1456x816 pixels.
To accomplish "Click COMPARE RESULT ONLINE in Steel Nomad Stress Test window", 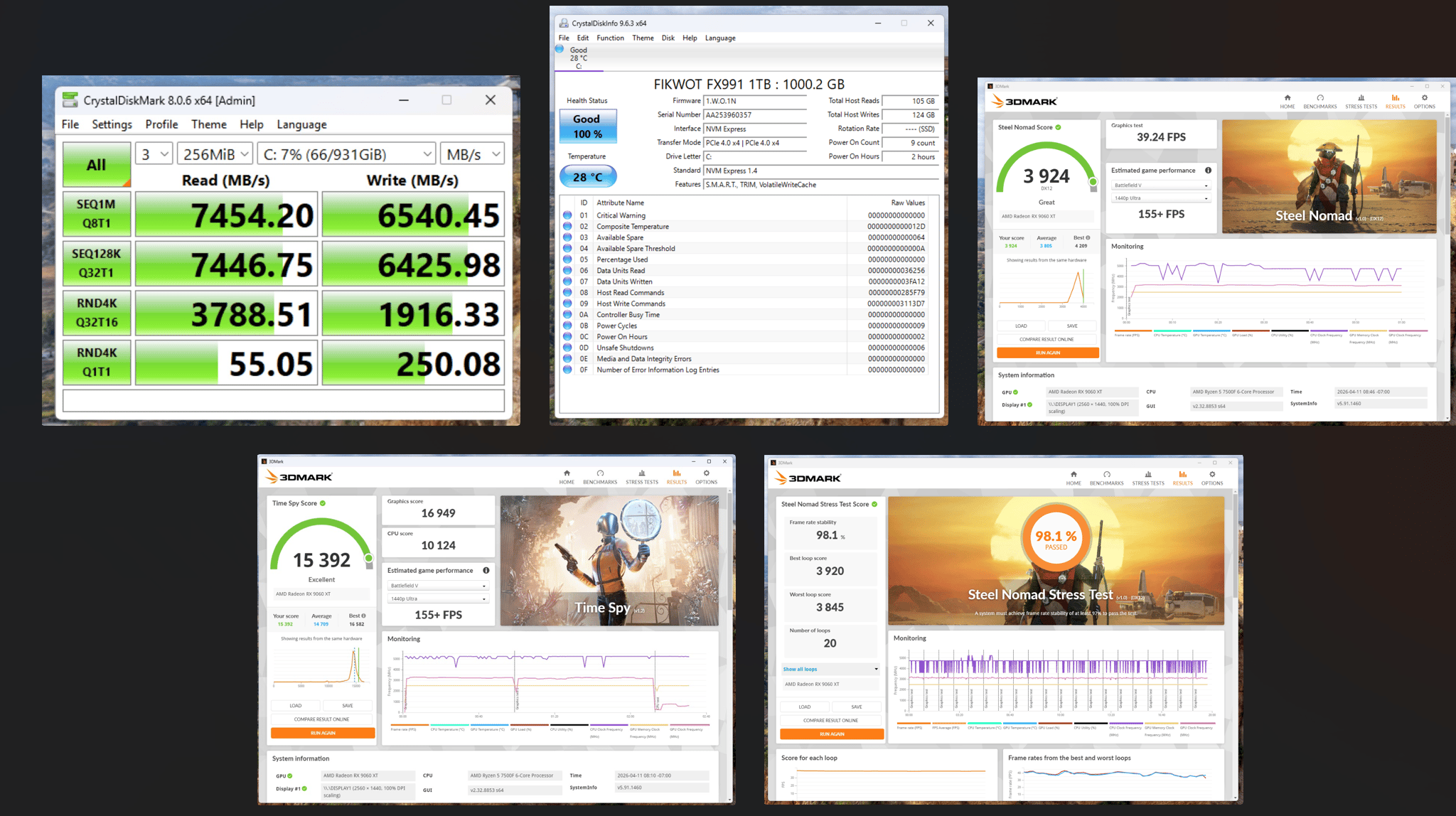I will (831, 720).
